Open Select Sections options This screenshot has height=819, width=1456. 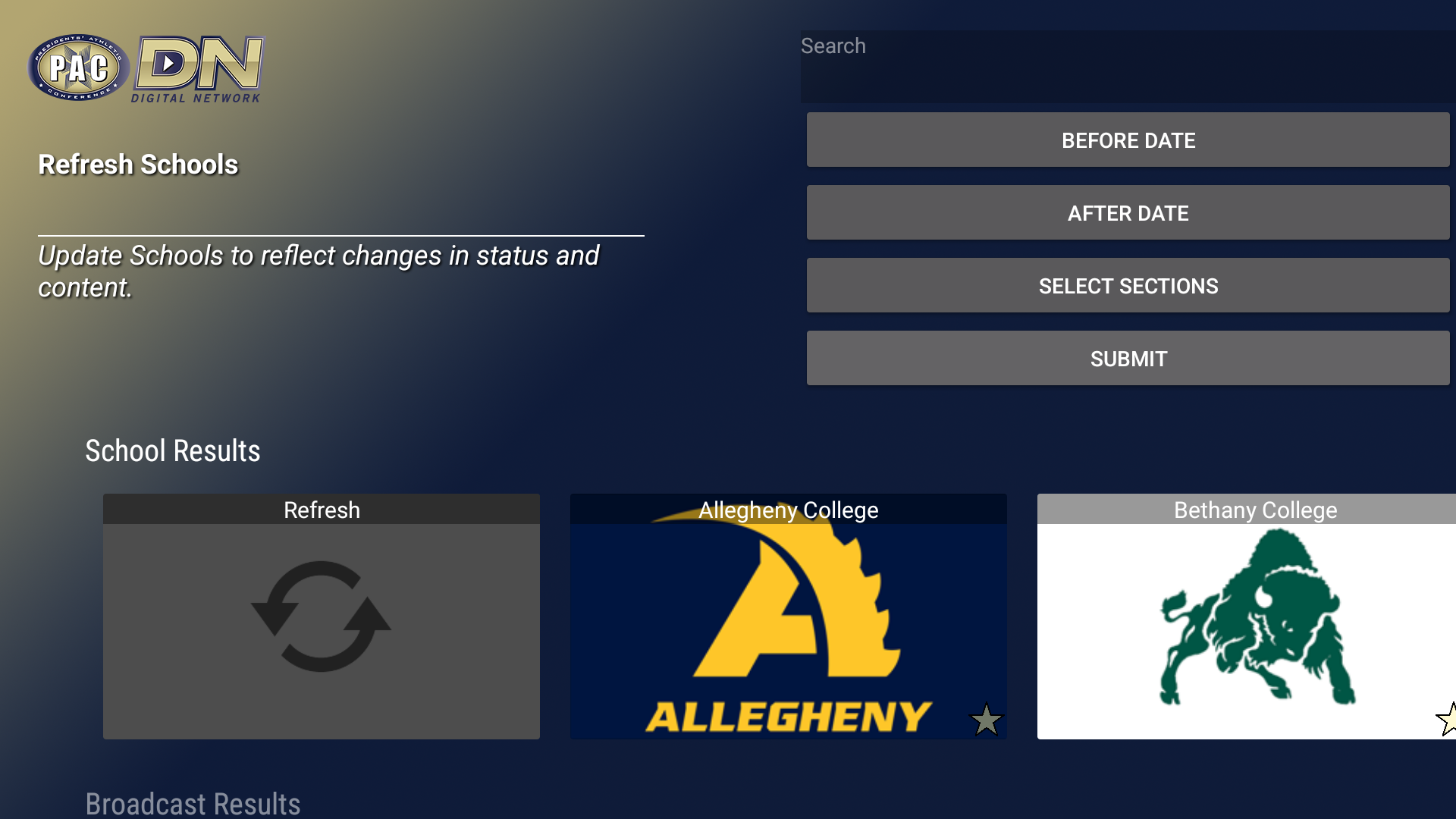(x=1128, y=286)
